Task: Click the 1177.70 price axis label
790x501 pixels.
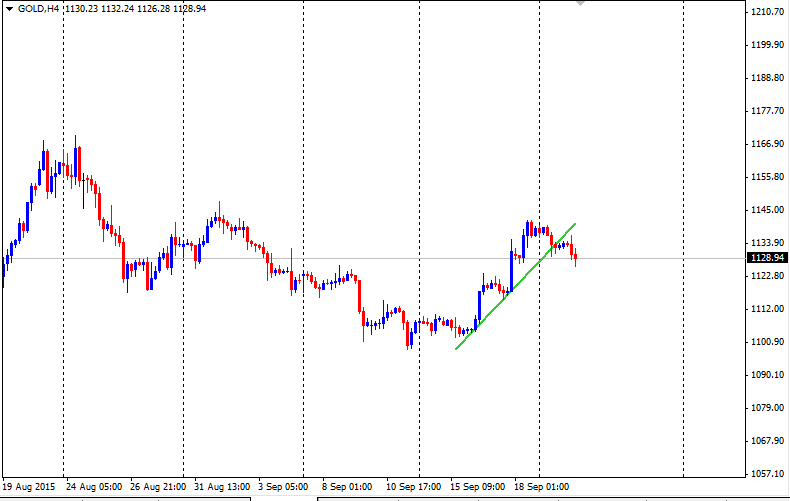Action: click(x=767, y=111)
